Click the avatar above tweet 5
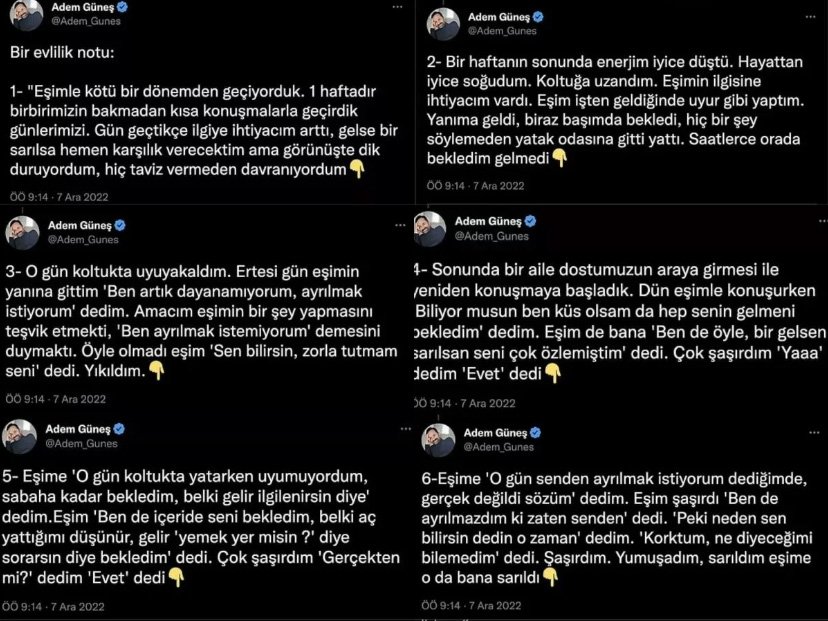Viewport: 828px width, 621px height. point(22,435)
